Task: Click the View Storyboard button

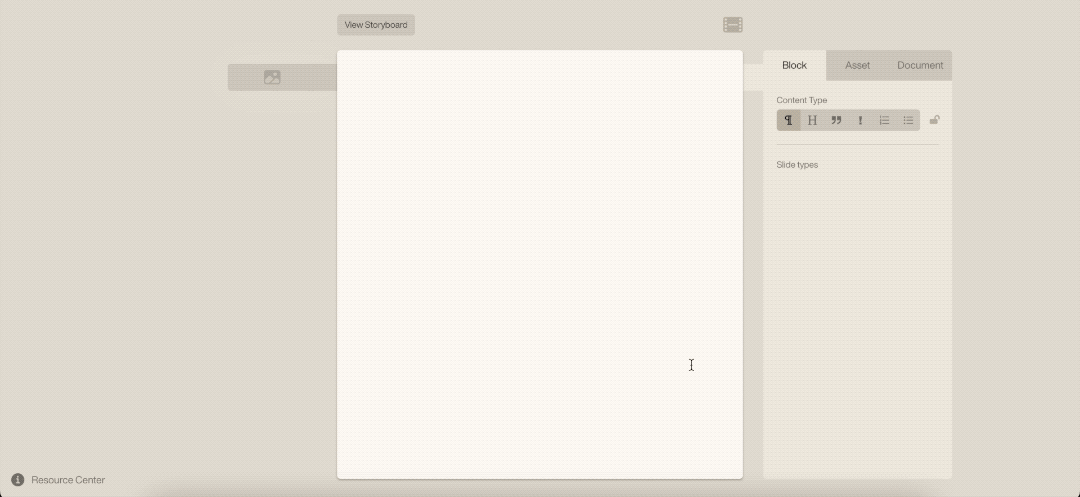Action: (x=375, y=25)
